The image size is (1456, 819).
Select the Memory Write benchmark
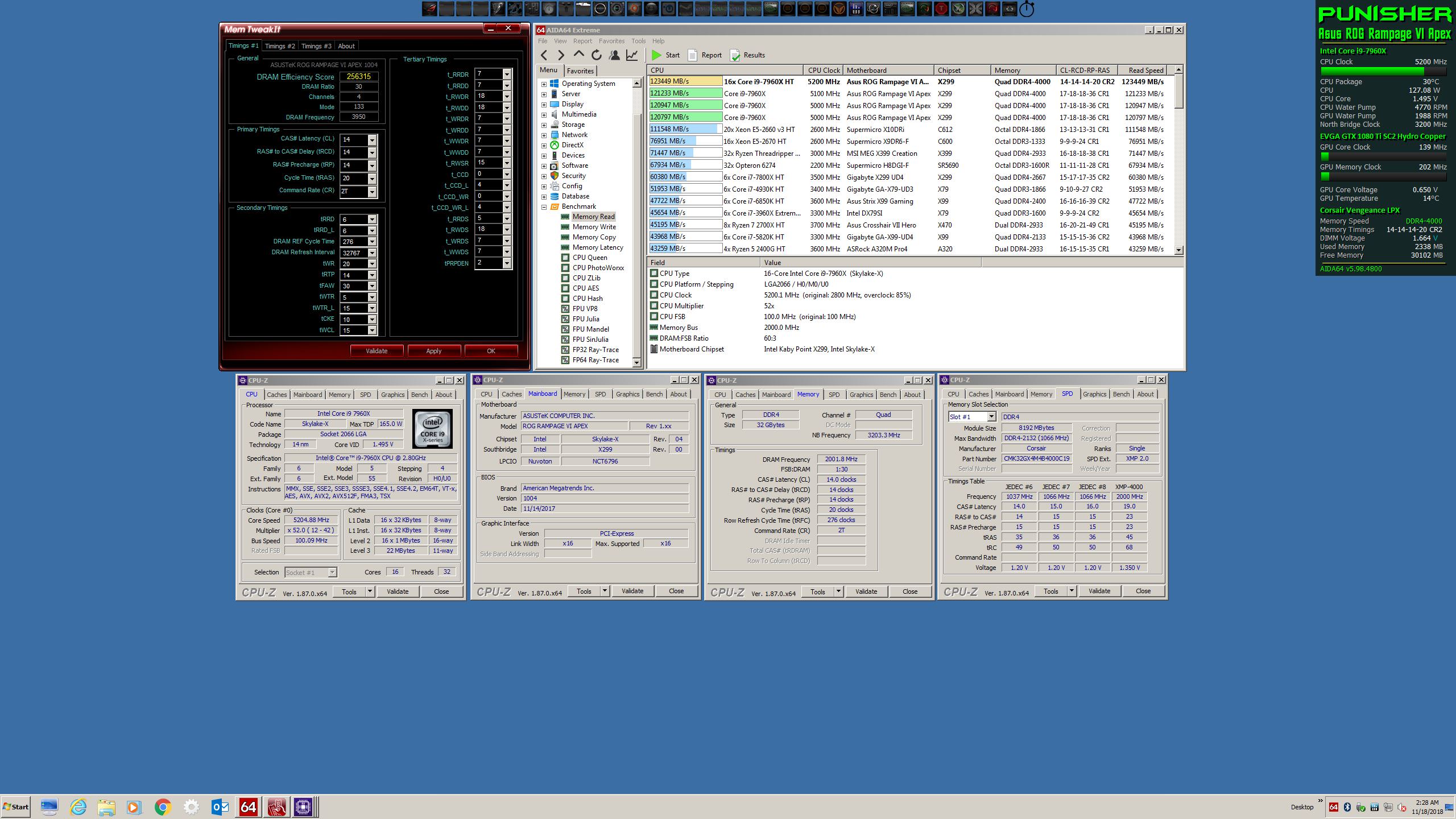pyautogui.click(x=594, y=227)
